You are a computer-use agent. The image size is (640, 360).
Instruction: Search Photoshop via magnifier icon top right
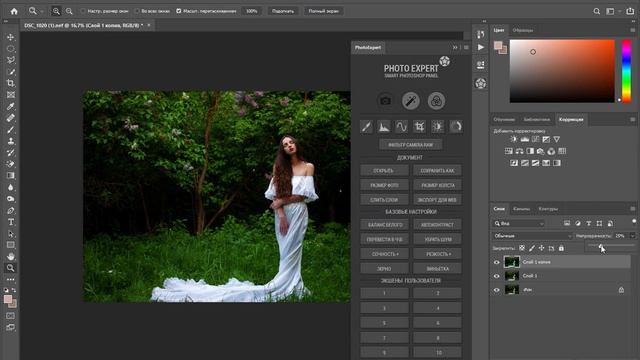(x=596, y=11)
